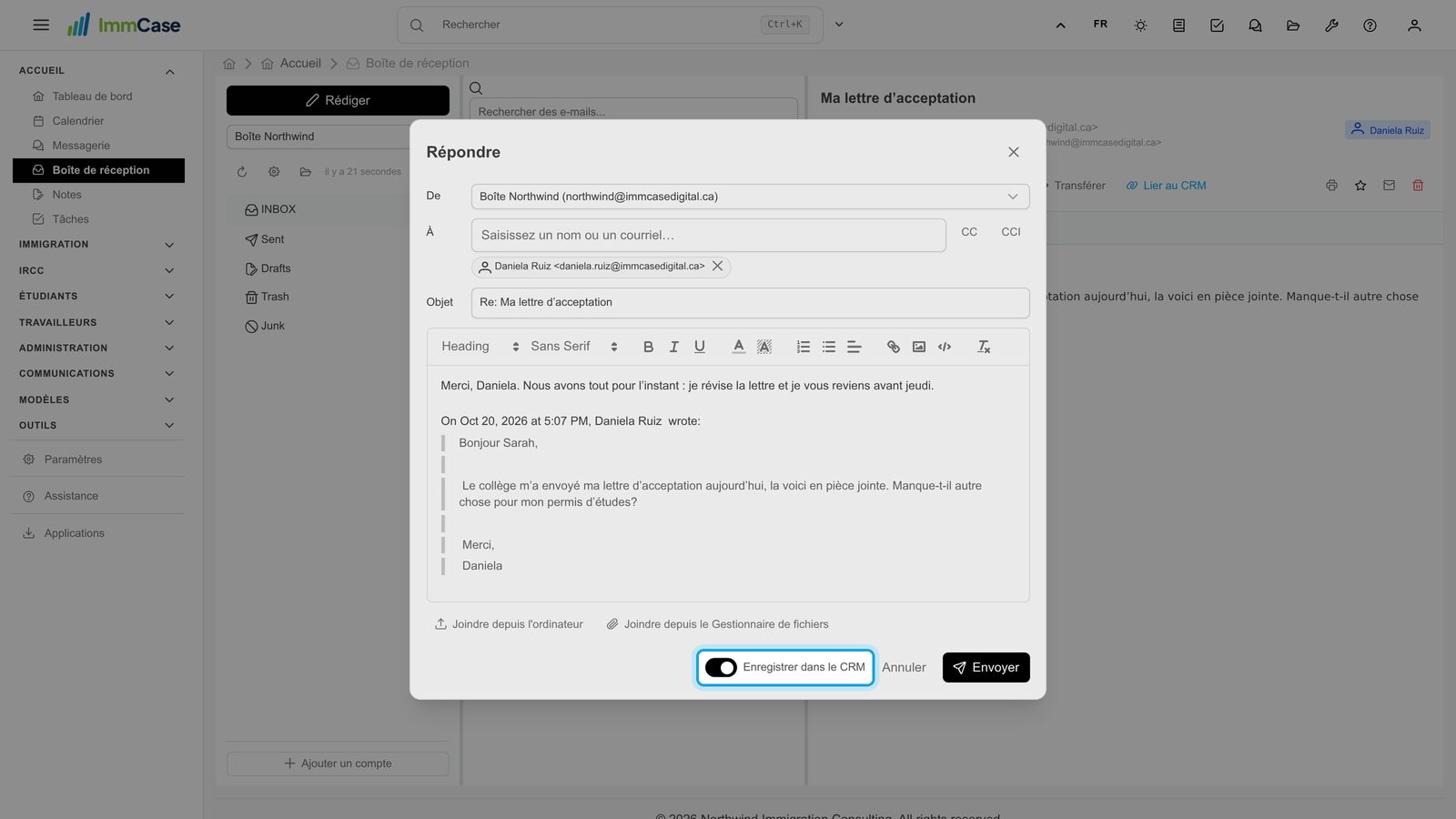Open the hamburger navigation menu
This screenshot has height=819, width=1456.
pyautogui.click(x=41, y=25)
